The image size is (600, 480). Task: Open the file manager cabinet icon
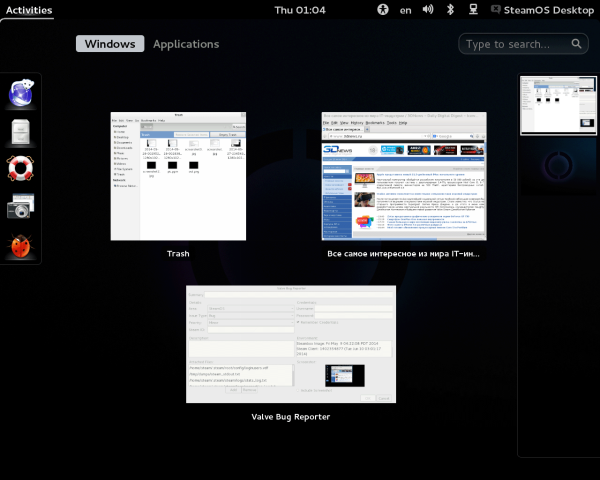pos(21,132)
